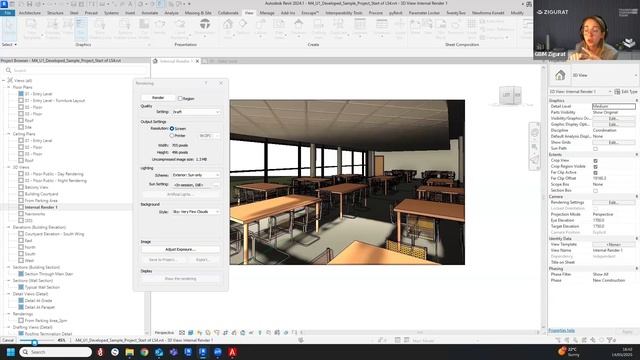Select the Screen resolution radio button

[x=172, y=129]
